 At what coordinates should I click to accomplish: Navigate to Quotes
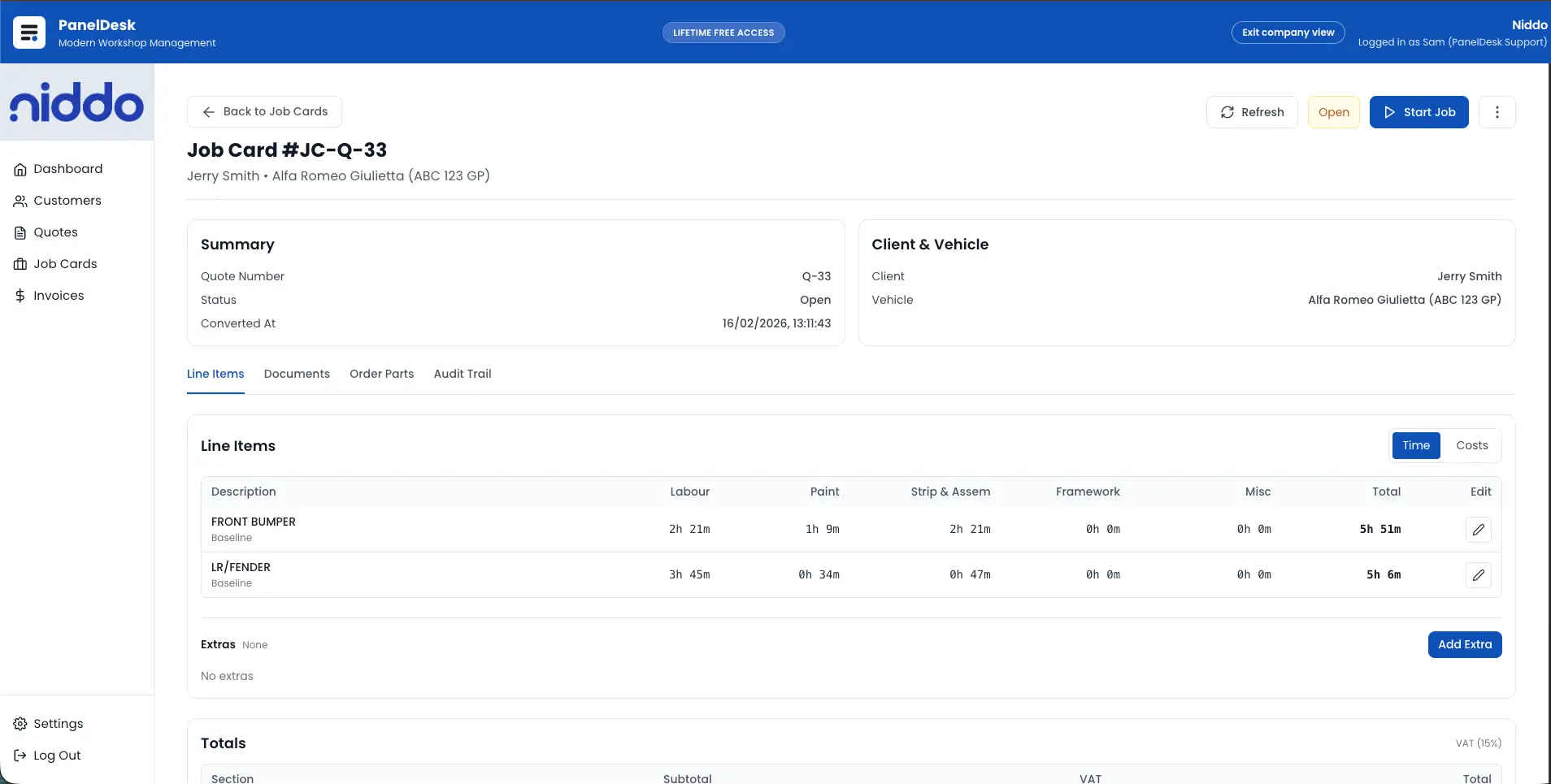pyautogui.click(x=55, y=232)
